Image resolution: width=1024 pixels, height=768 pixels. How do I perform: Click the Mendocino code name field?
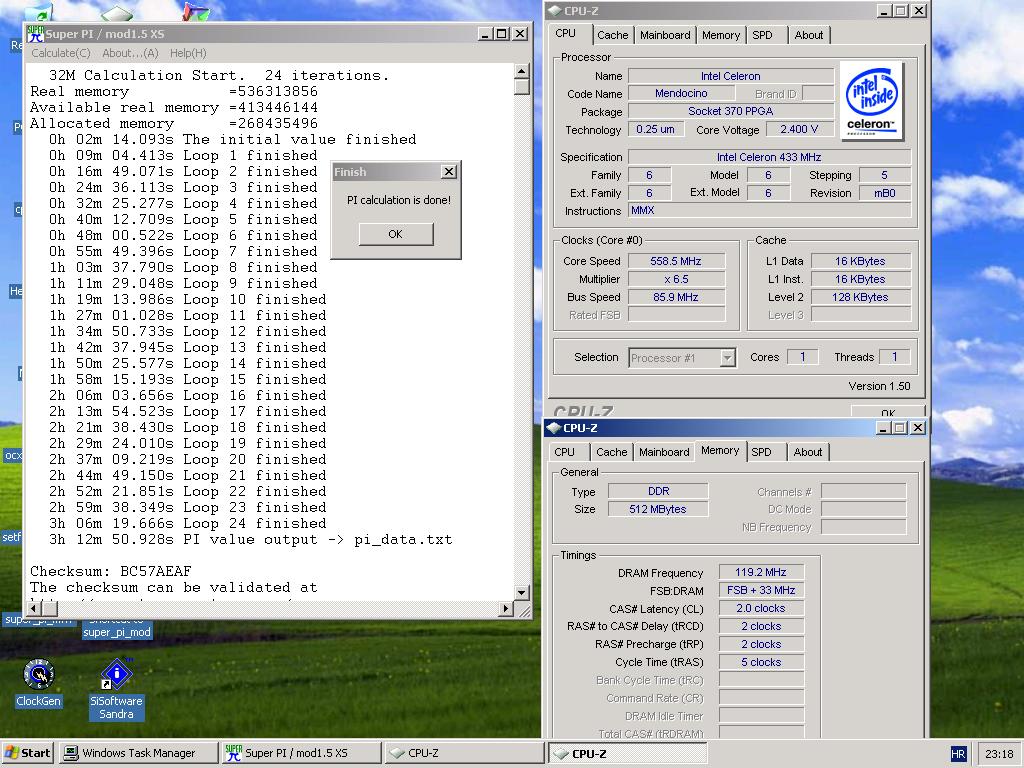681,93
